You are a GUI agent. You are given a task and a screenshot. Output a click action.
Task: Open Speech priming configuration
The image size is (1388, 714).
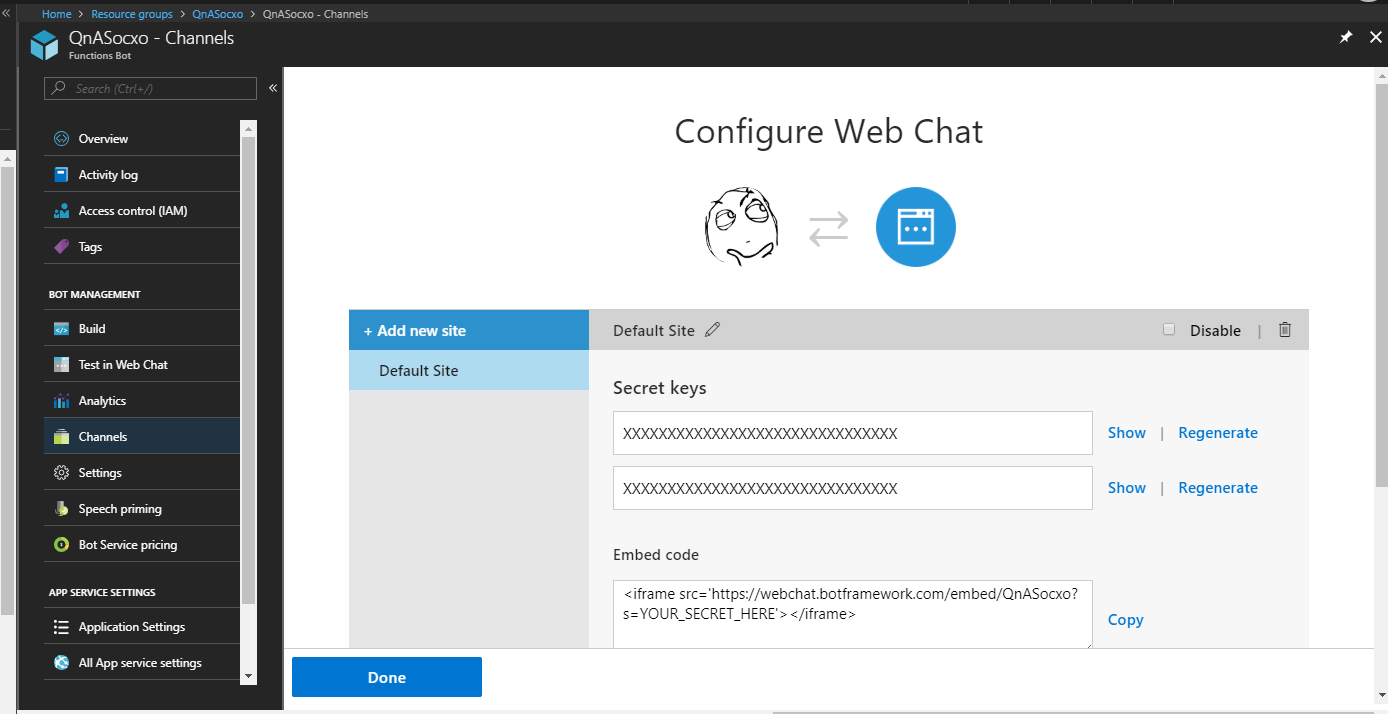click(x=63, y=507)
